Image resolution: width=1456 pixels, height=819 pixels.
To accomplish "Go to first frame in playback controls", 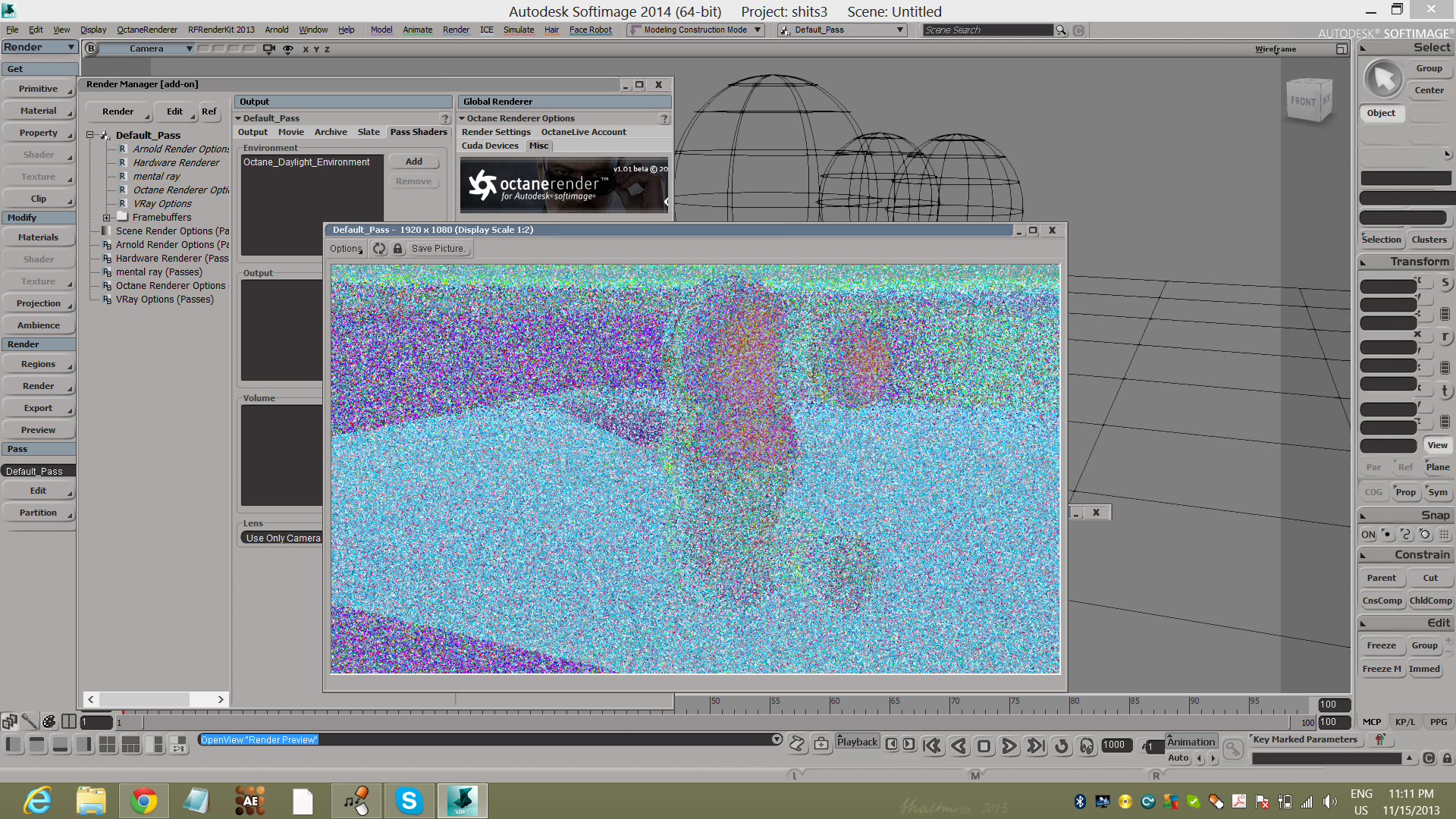I will click(x=932, y=746).
